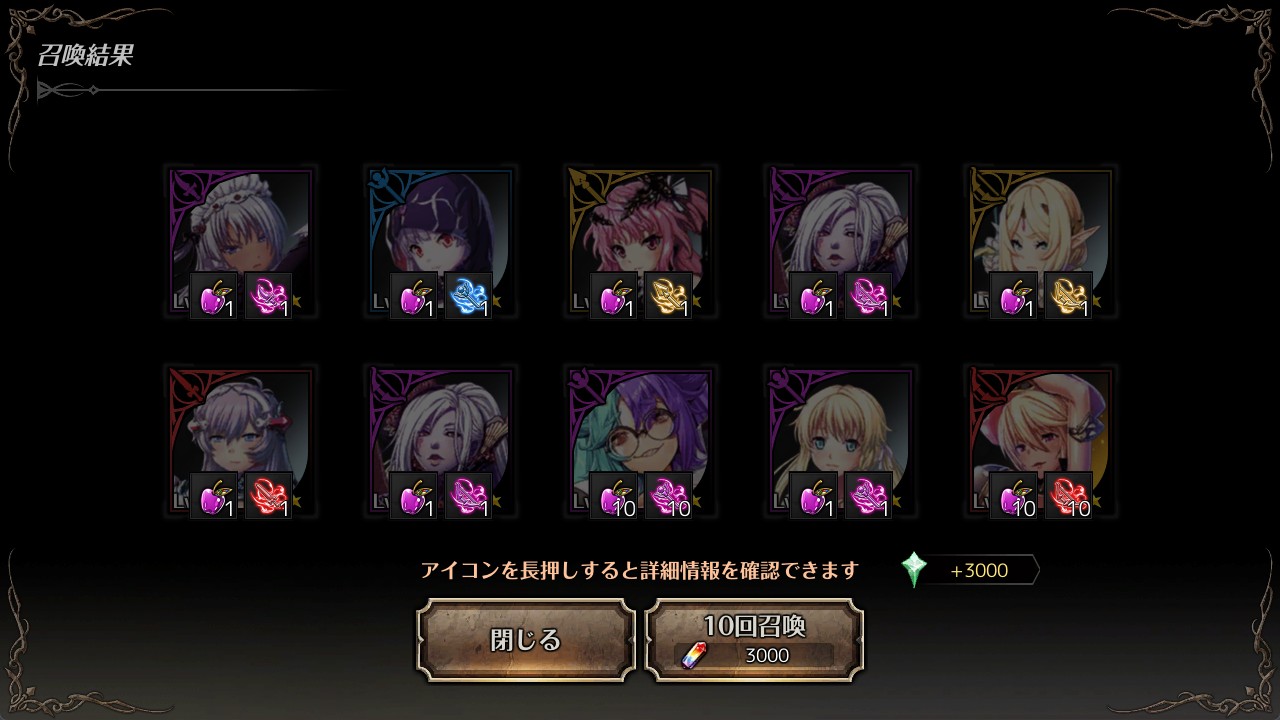Click the 召喚結果 header title

85,55
